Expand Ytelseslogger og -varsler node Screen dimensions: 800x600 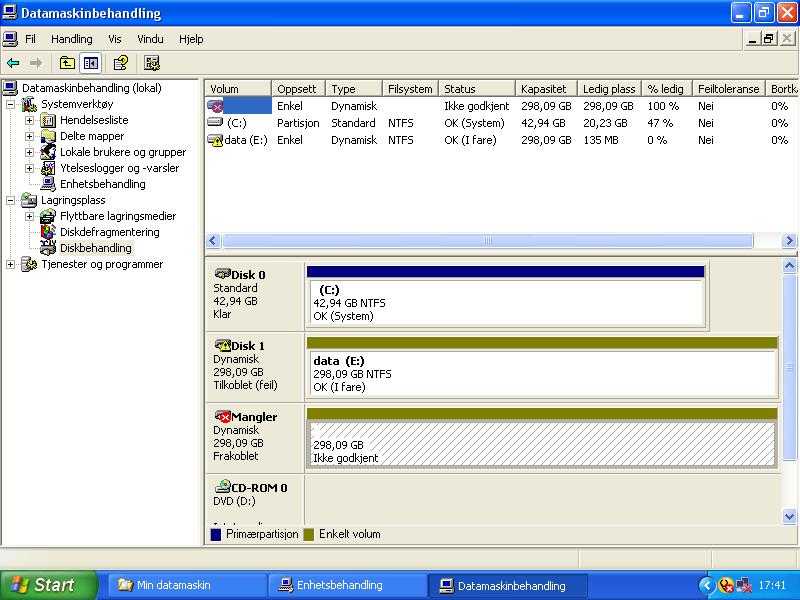coord(30,168)
